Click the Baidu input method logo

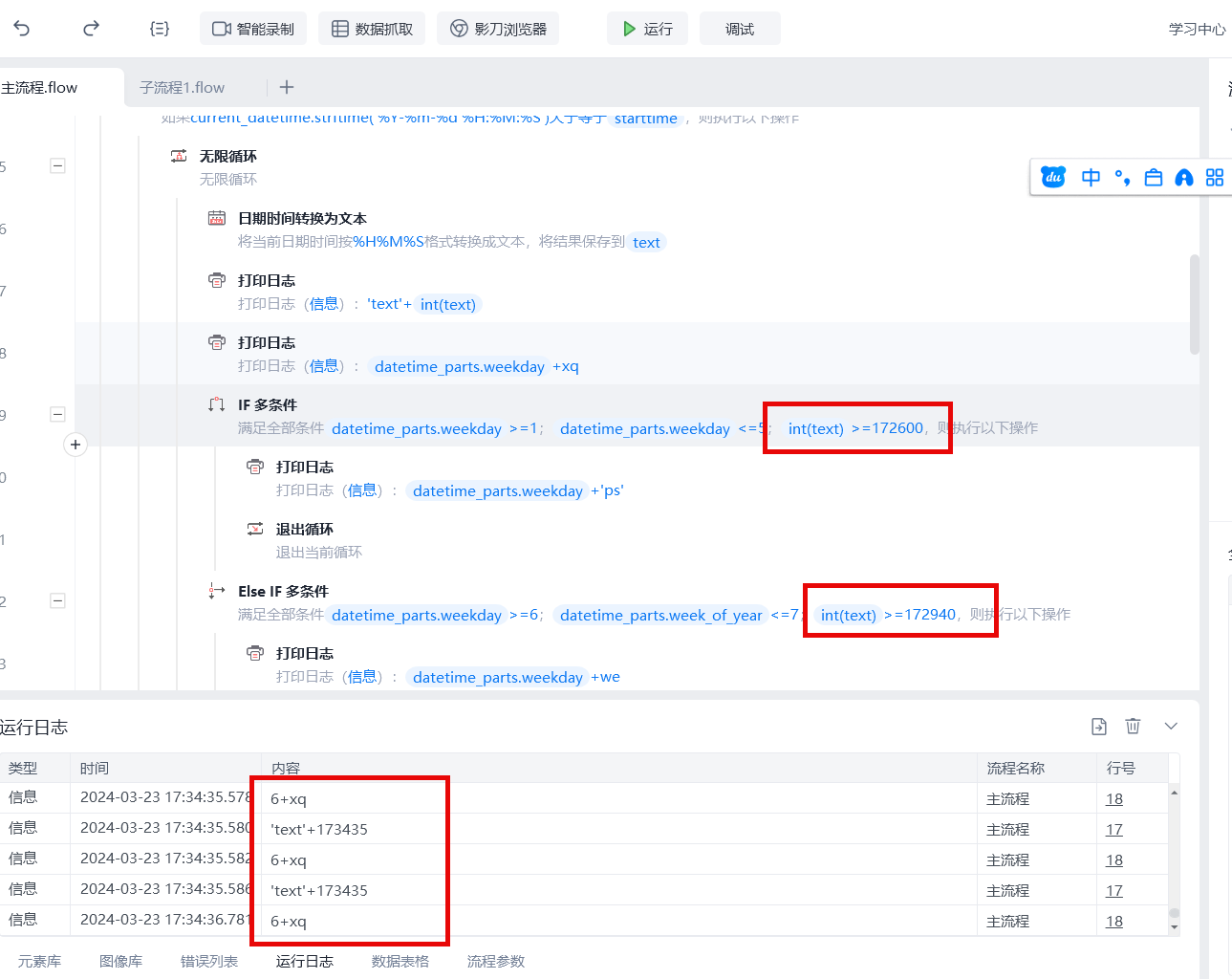tap(1053, 177)
